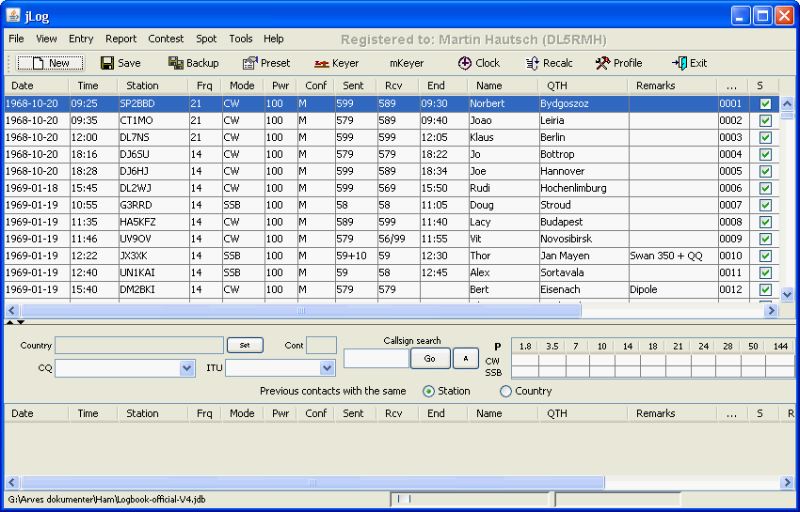
Task: Click in the Callsign search input field
Action: [376, 358]
